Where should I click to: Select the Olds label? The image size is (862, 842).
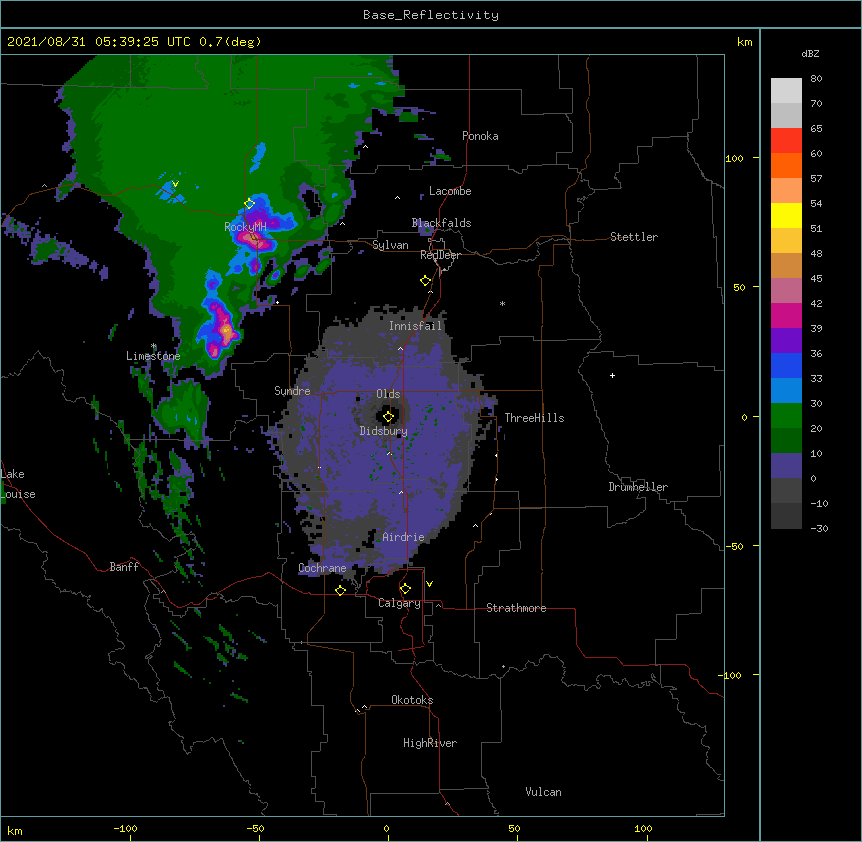pyautogui.click(x=388, y=394)
